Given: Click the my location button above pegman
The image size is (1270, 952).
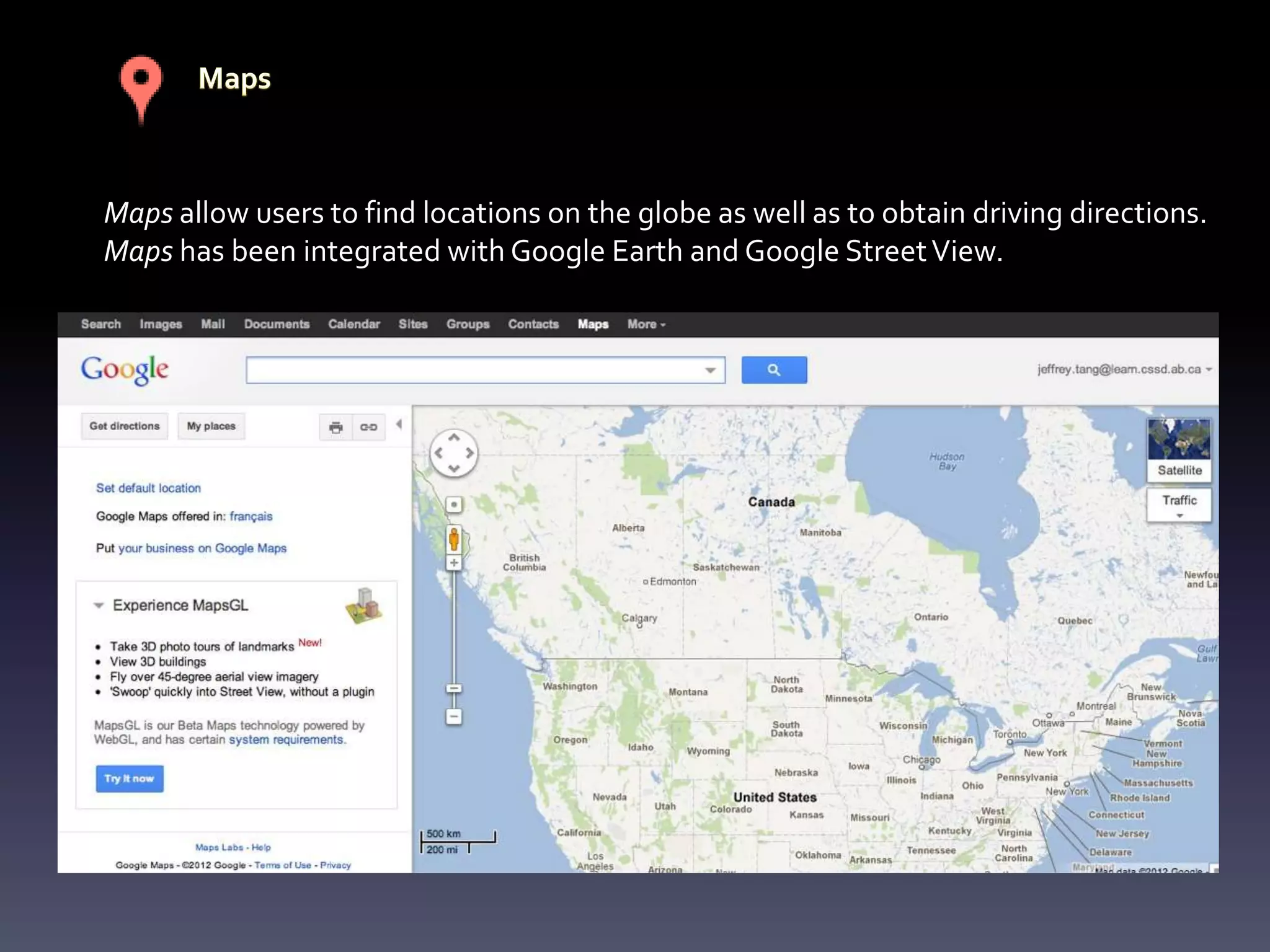Looking at the screenshot, I should (x=454, y=505).
